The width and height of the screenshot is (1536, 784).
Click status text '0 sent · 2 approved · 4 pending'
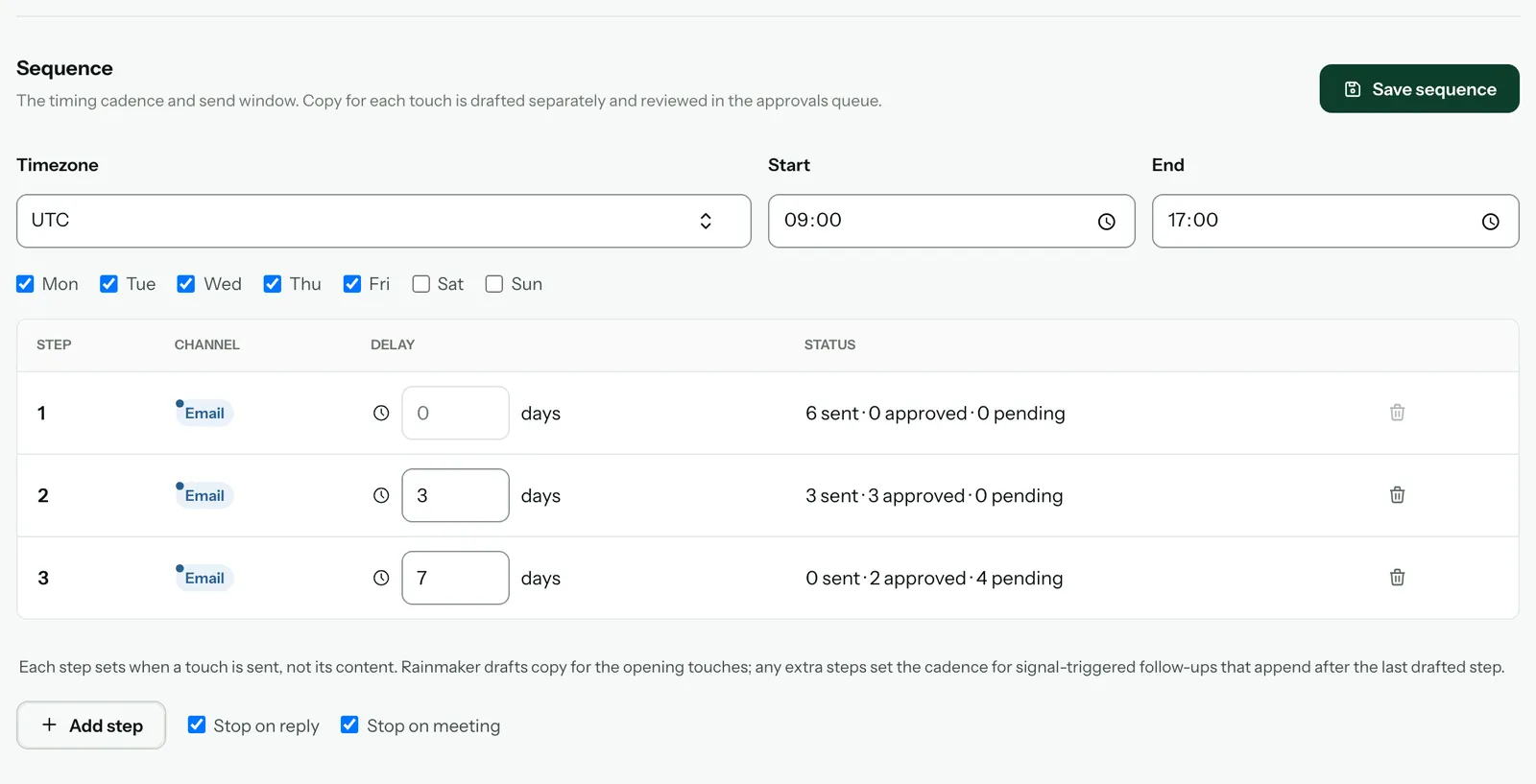click(934, 579)
